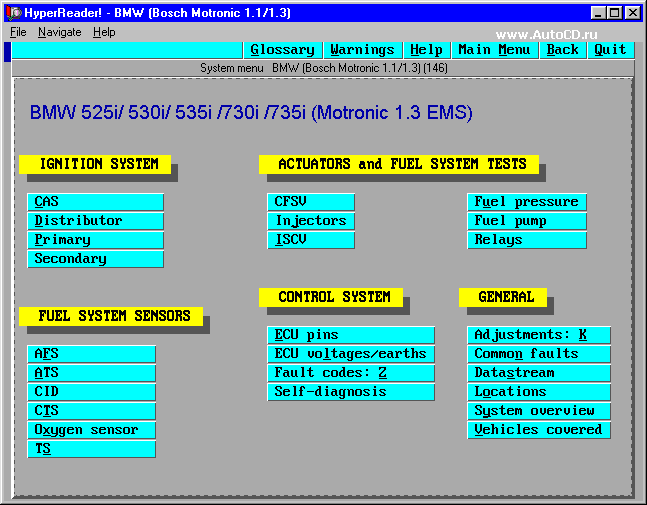Image resolution: width=647 pixels, height=505 pixels.
Task: Maximize the HyperReader window
Action: coord(614,13)
